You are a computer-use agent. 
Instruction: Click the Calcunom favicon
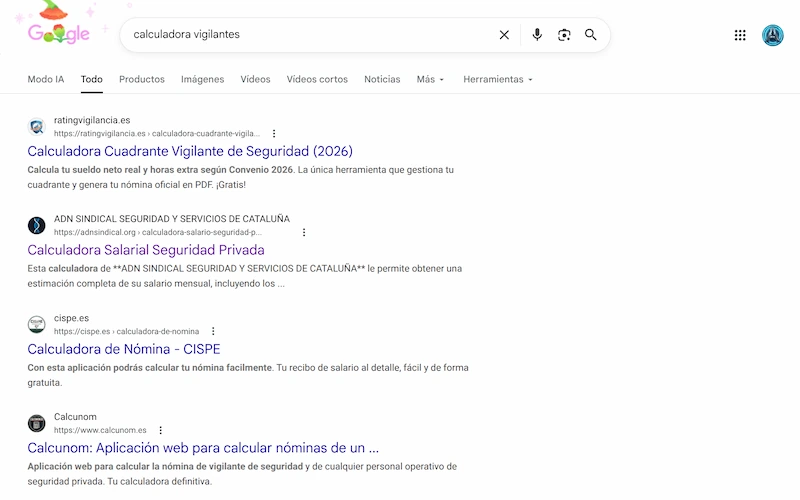37,423
